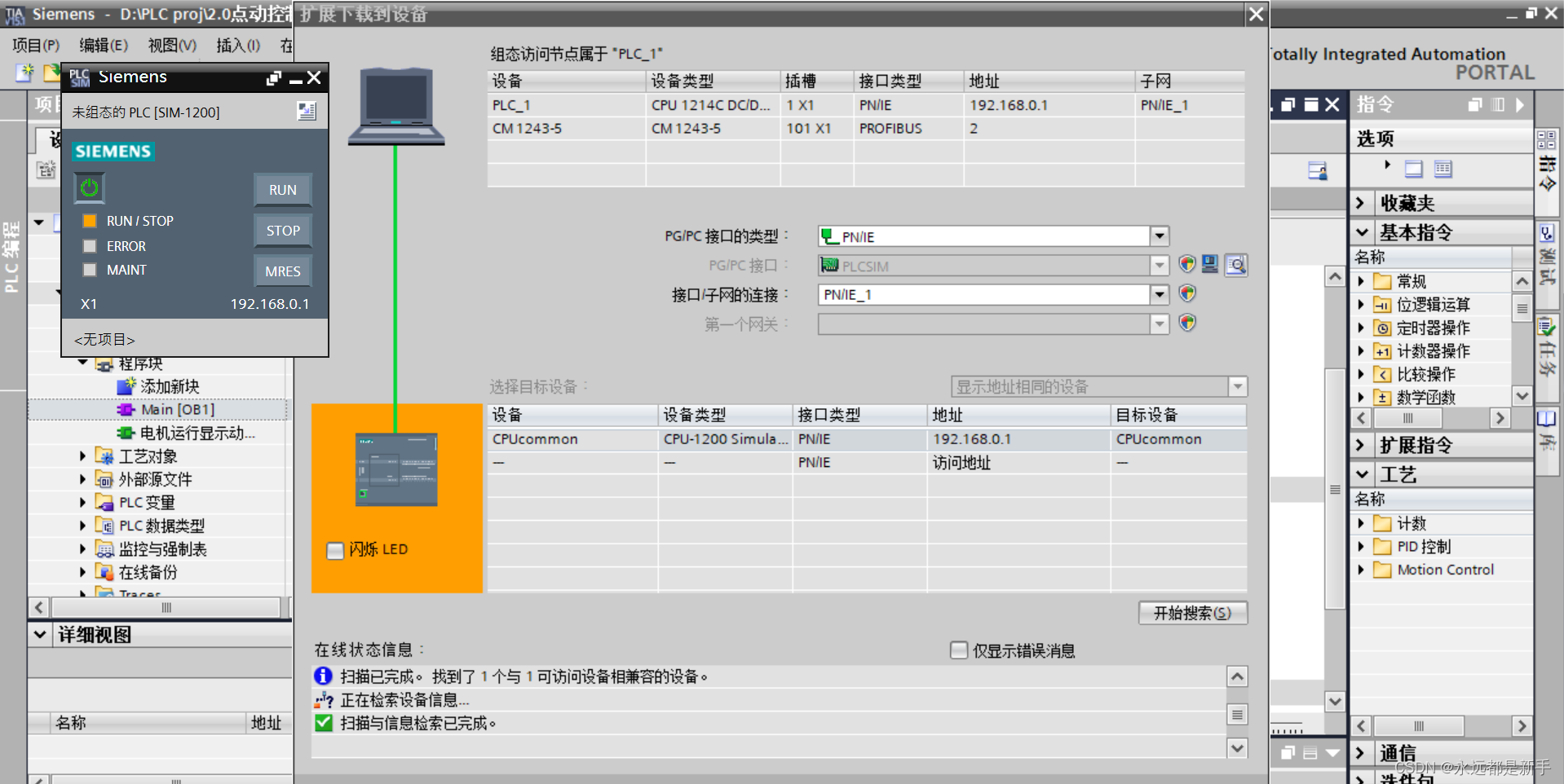Click the ERROR indicator LED

[90, 246]
